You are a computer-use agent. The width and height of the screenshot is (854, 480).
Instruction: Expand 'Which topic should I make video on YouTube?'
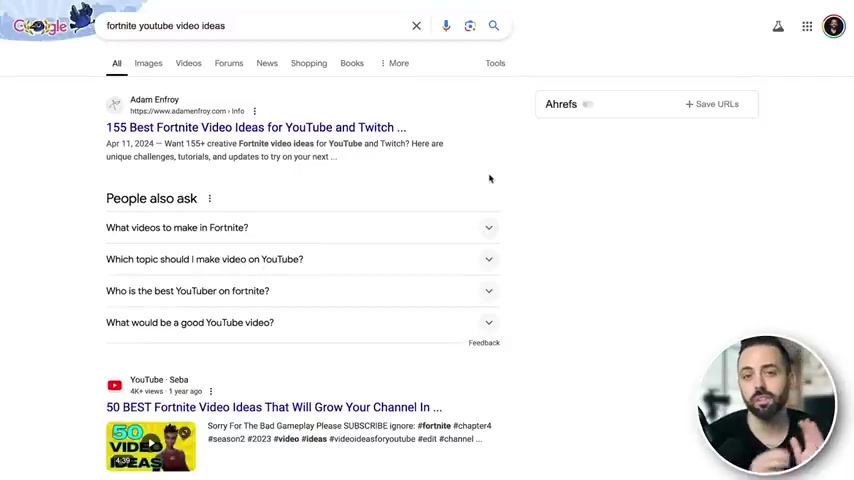(x=303, y=259)
